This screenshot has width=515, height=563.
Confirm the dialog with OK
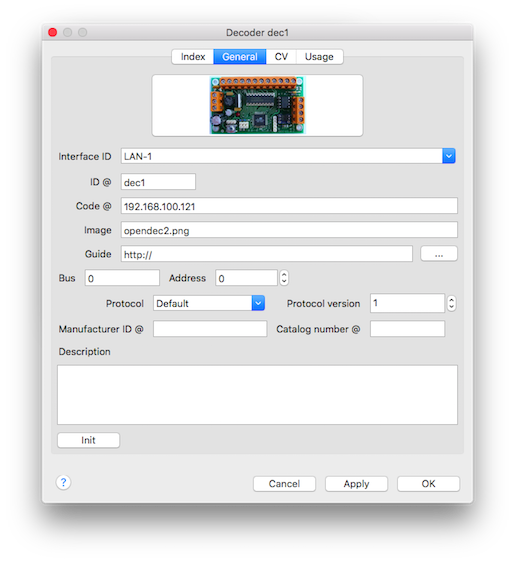coord(428,484)
